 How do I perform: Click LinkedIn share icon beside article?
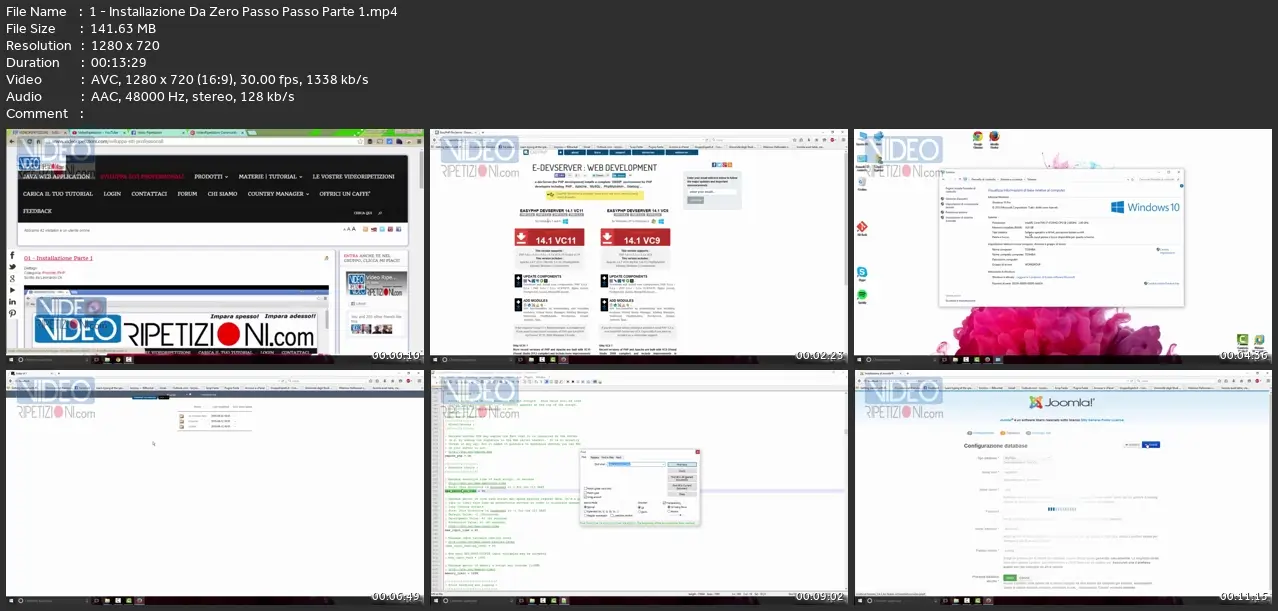pyautogui.click(x=12, y=301)
